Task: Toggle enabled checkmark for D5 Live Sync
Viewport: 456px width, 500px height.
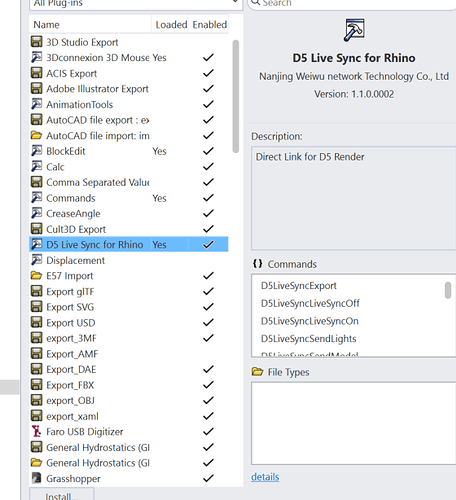Action: coord(208,244)
